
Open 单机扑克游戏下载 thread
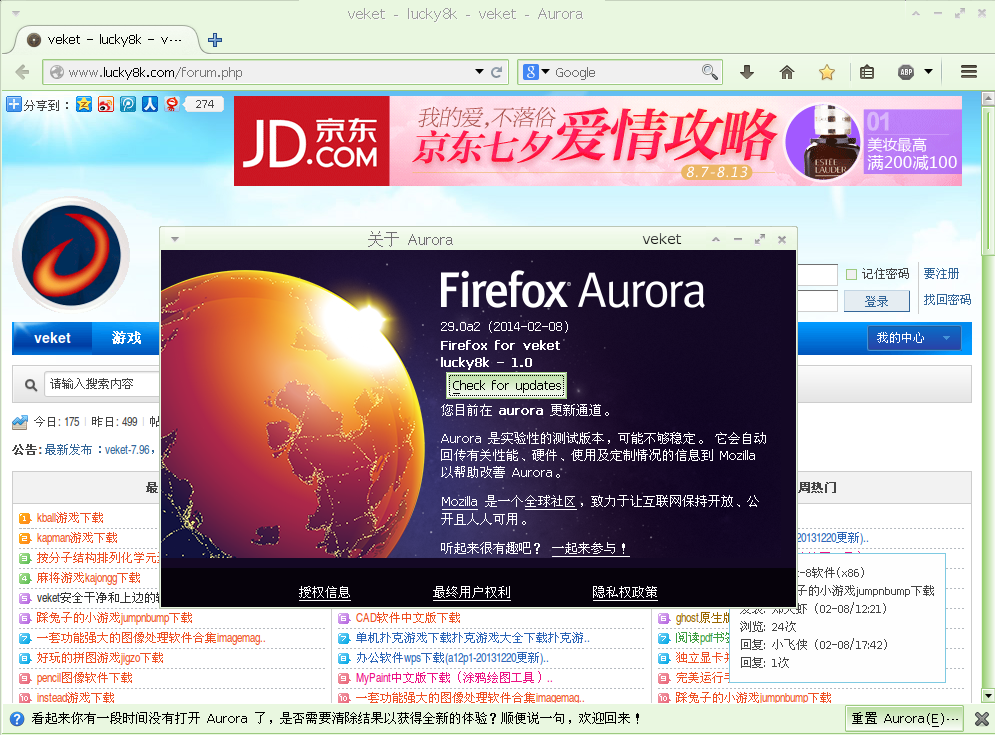click(473, 638)
